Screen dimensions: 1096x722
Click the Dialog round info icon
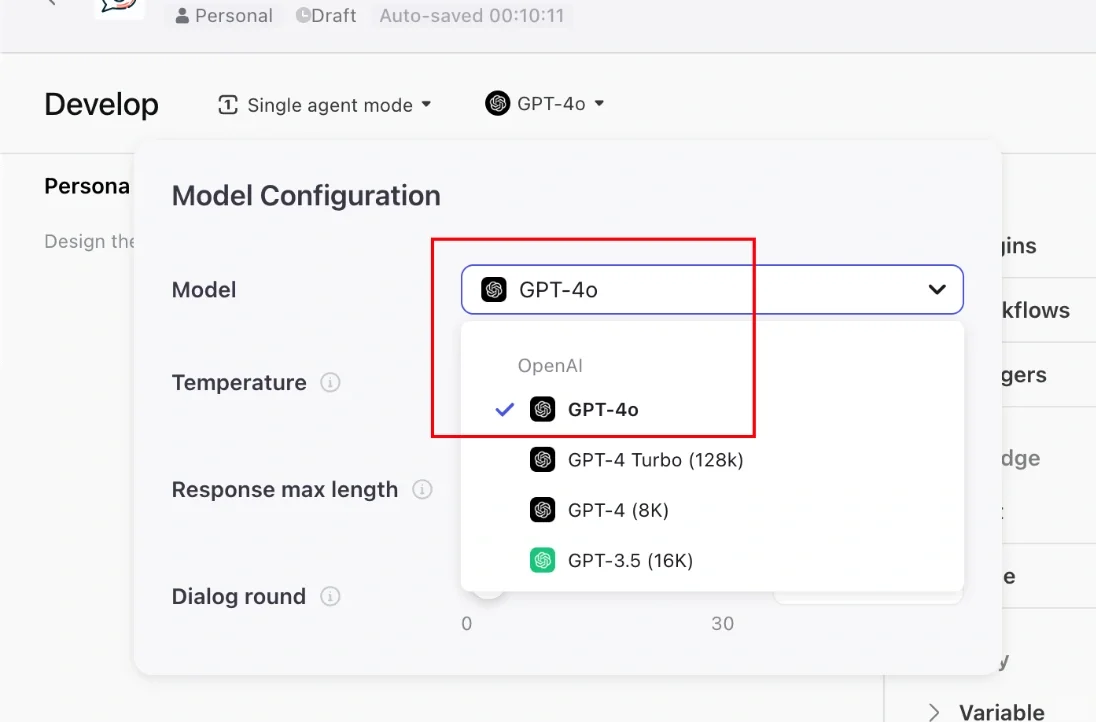tap(330, 596)
